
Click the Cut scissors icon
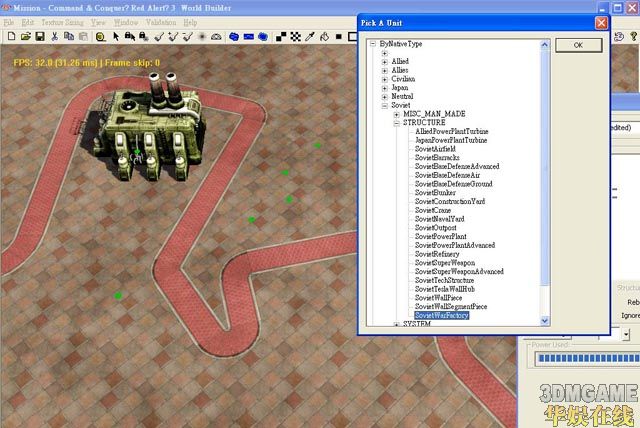pos(54,36)
